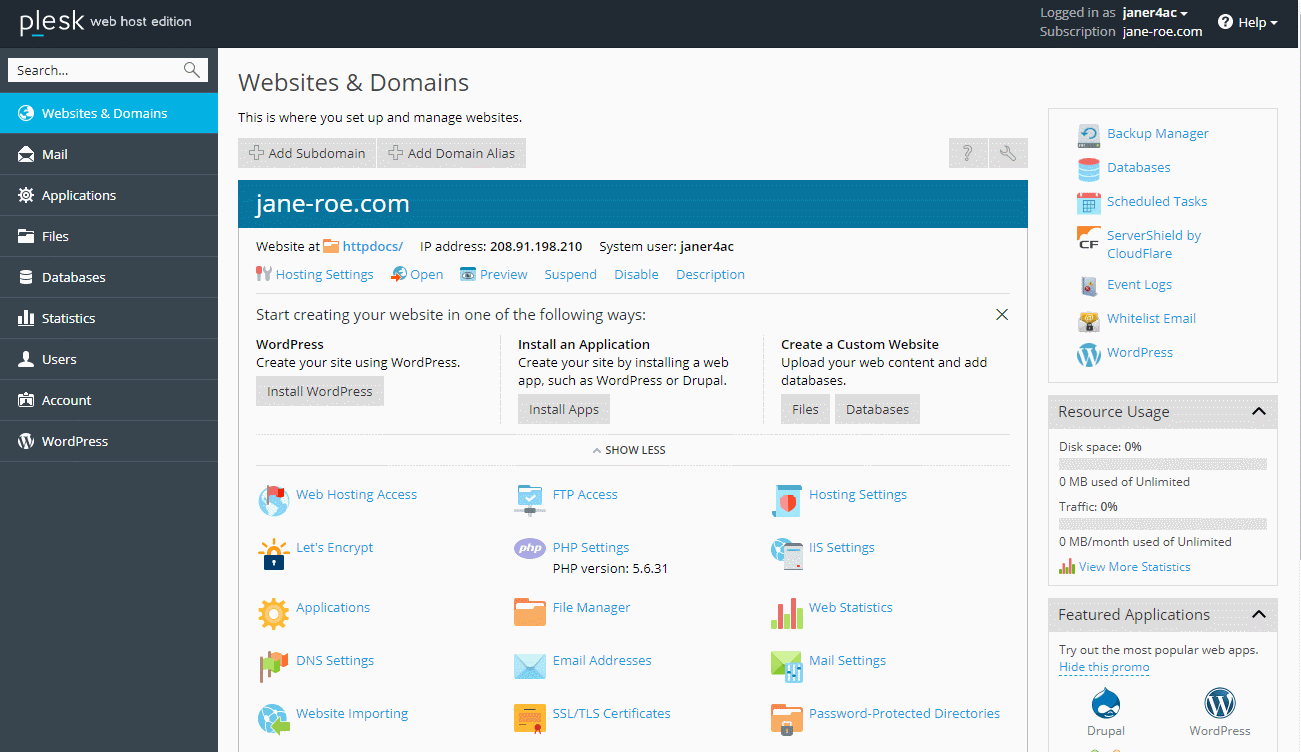Open the Backup Manager icon
The height and width of the screenshot is (752, 1301).
[1088, 135]
